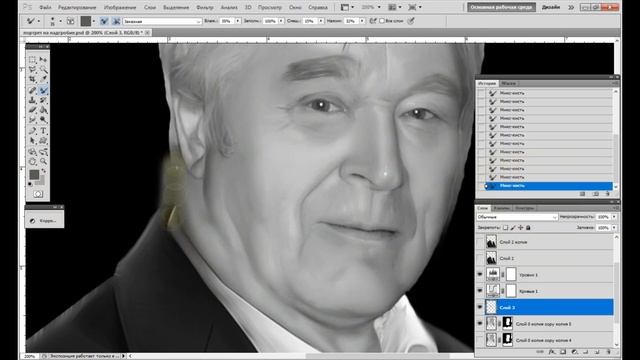Select the Zoom magnifier tool
This screenshot has width=640, height=360.
point(43,162)
